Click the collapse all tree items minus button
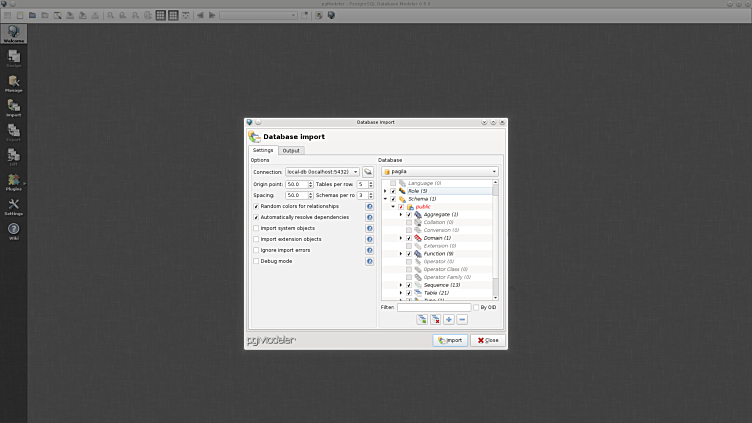Screen dimensions: 752x423 462,319
